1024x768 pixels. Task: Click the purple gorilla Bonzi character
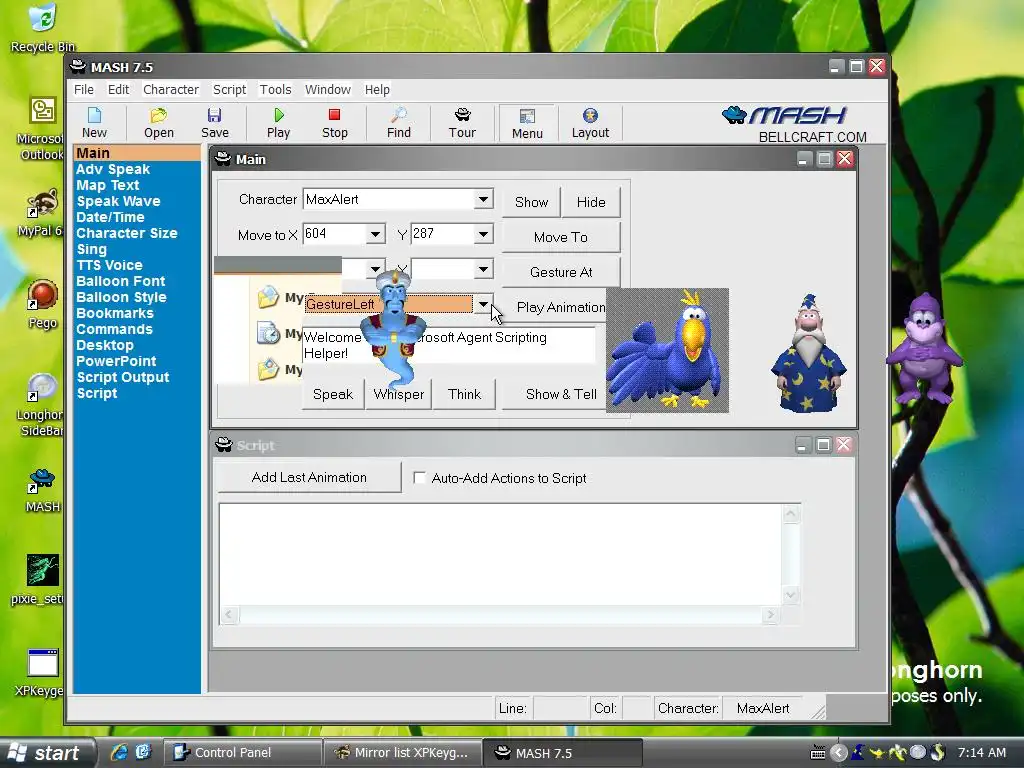pos(923,349)
